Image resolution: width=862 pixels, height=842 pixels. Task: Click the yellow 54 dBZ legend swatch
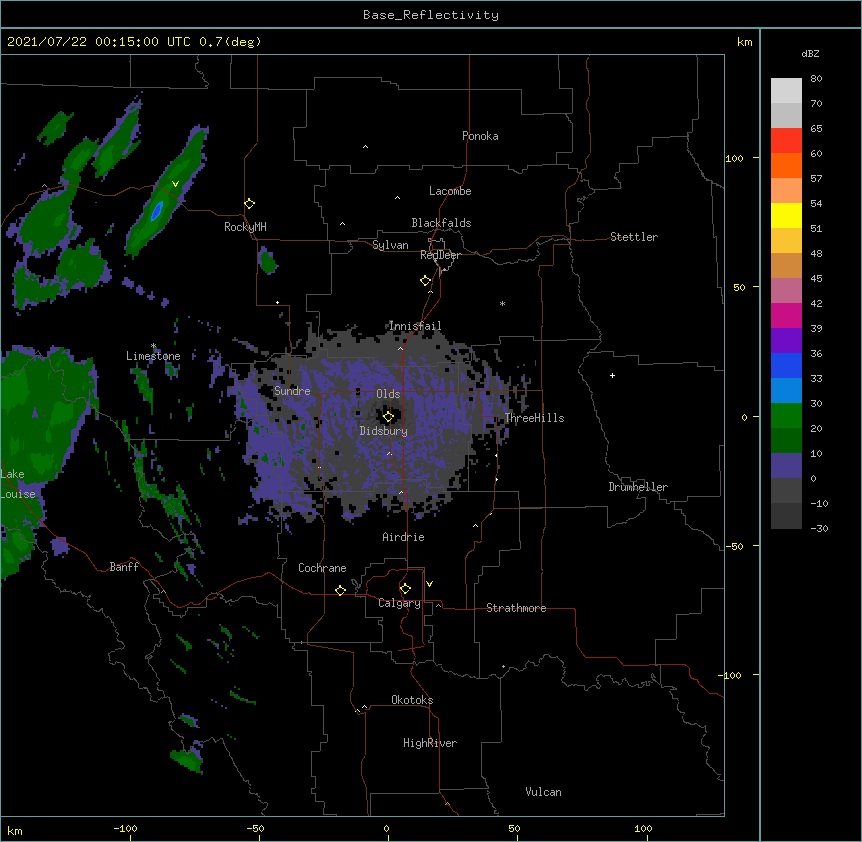click(786, 215)
